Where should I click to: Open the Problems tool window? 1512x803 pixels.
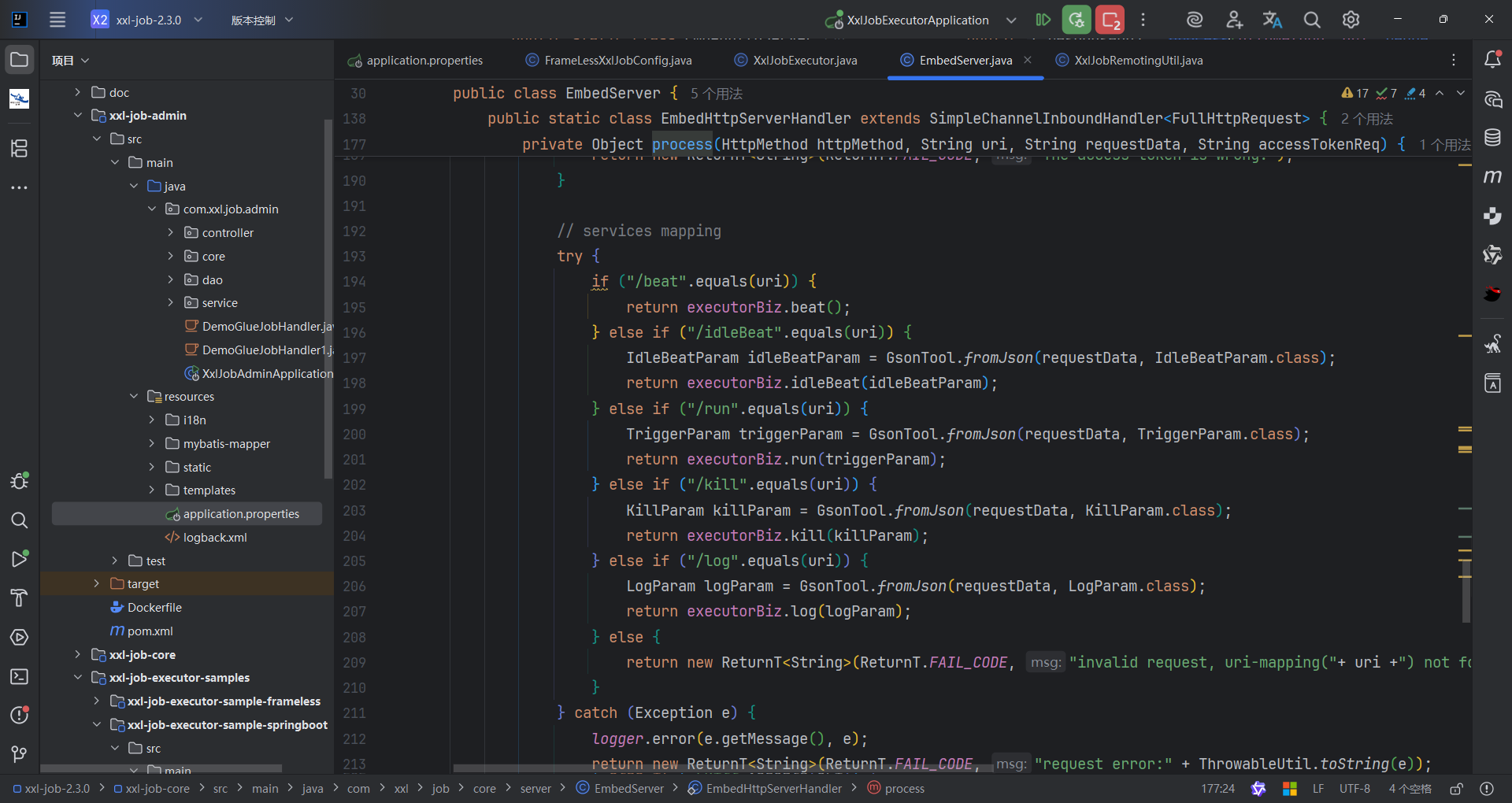point(20,715)
